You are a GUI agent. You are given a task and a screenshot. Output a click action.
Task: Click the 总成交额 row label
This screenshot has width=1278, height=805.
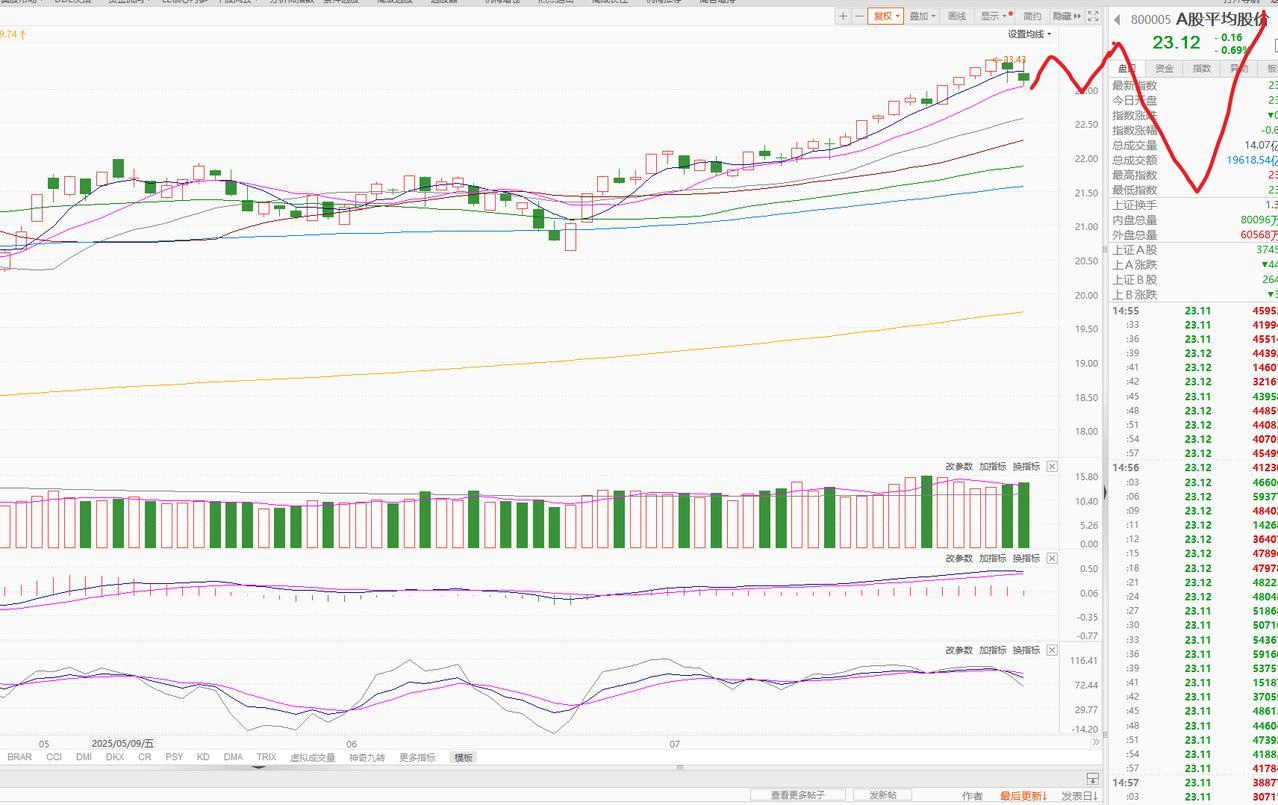1134,160
